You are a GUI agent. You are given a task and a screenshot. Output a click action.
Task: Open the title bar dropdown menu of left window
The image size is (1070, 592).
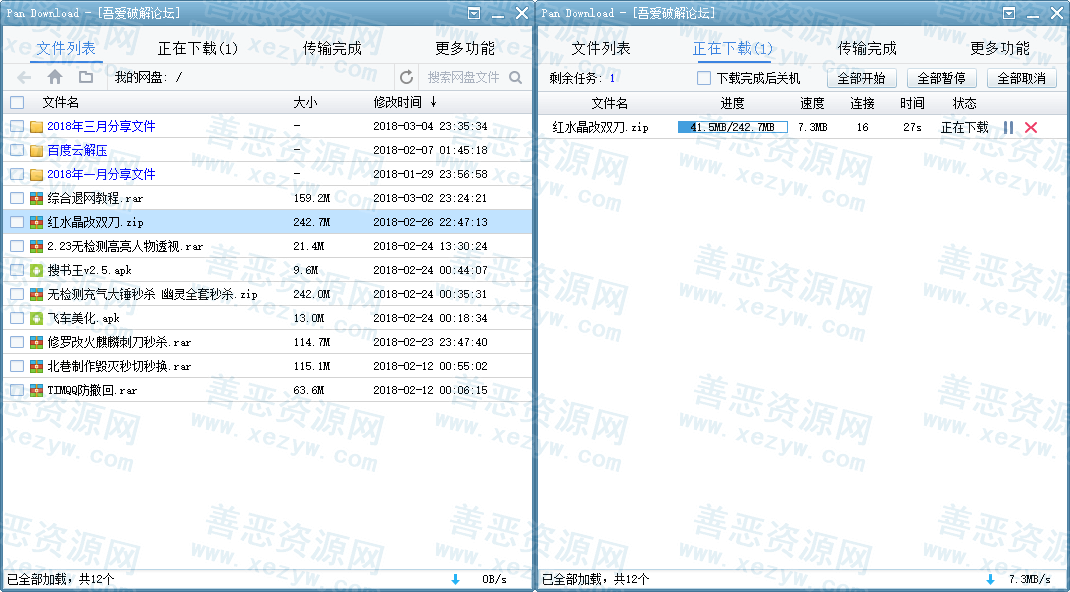(474, 13)
